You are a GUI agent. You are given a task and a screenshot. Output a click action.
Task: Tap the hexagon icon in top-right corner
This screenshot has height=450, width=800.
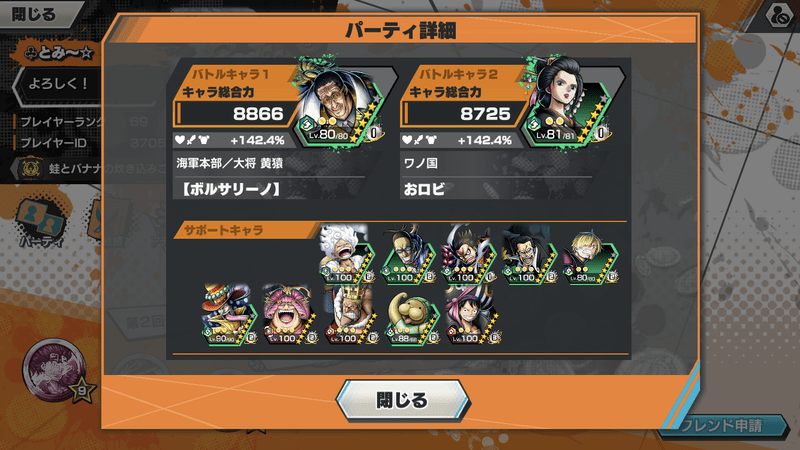coord(778,15)
